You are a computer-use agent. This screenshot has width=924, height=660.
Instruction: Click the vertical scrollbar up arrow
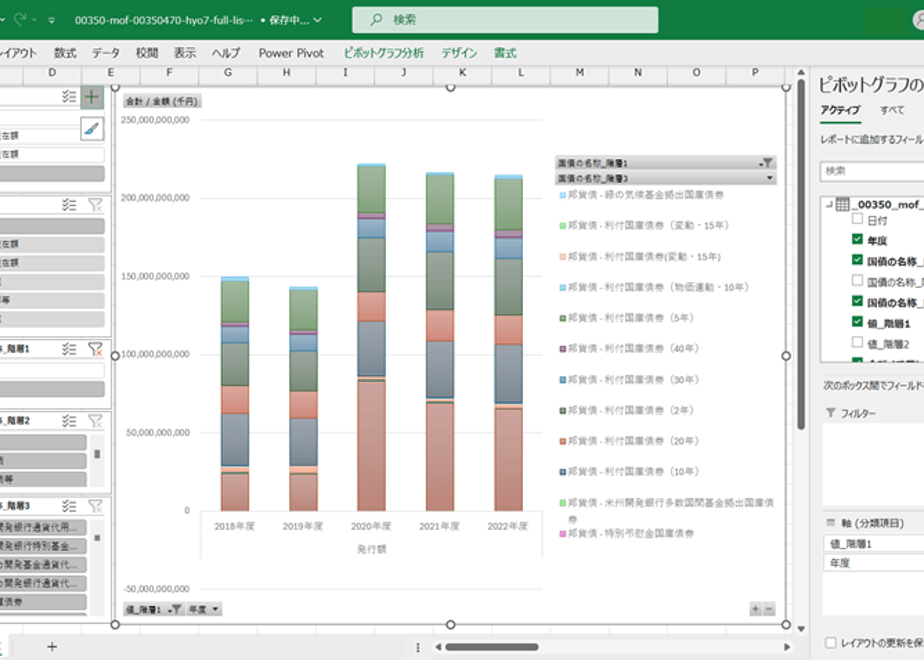tap(801, 72)
